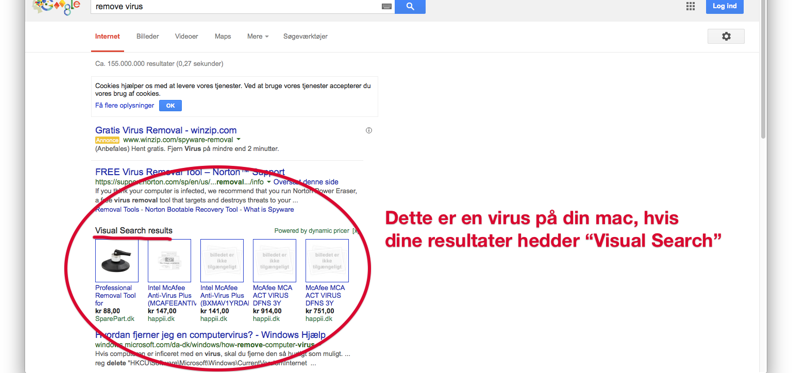Click the unavailable image above 'kr 751,00'
792x373 pixels.
point(327,261)
